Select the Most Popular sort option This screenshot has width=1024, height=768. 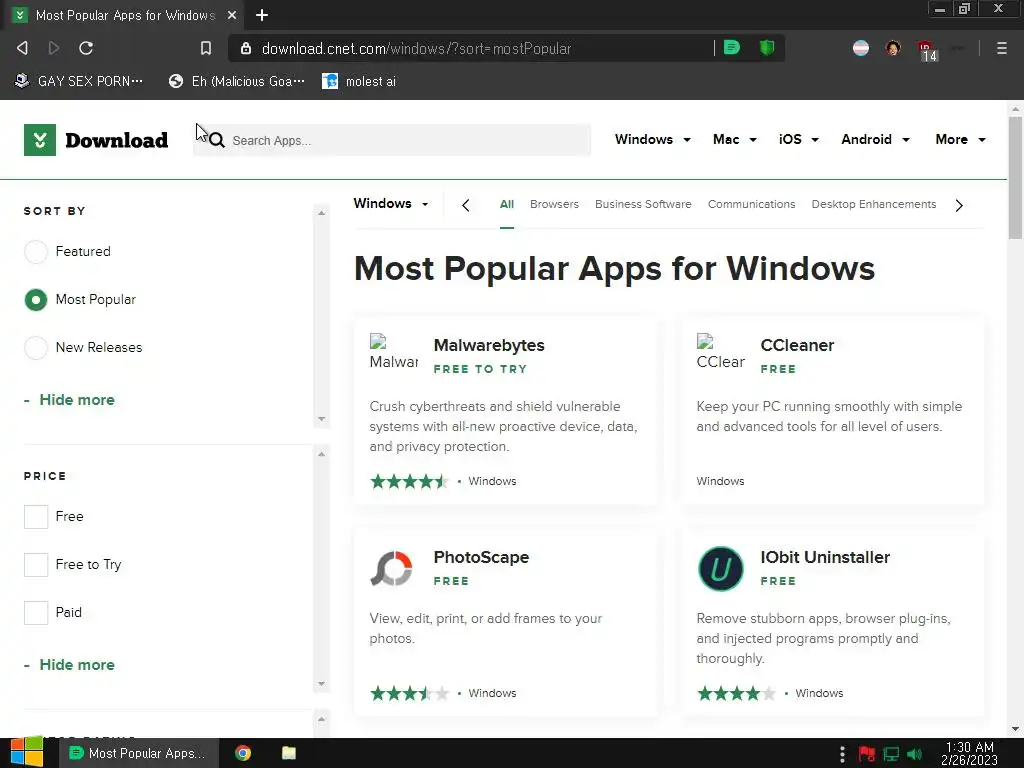[36, 300]
